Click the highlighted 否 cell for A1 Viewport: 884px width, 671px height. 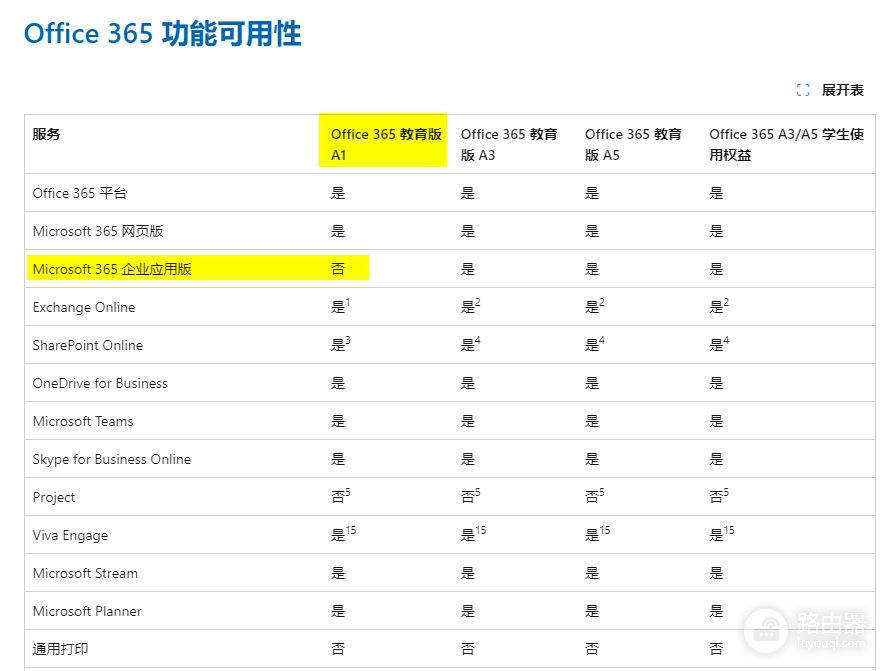(x=338, y=269)
